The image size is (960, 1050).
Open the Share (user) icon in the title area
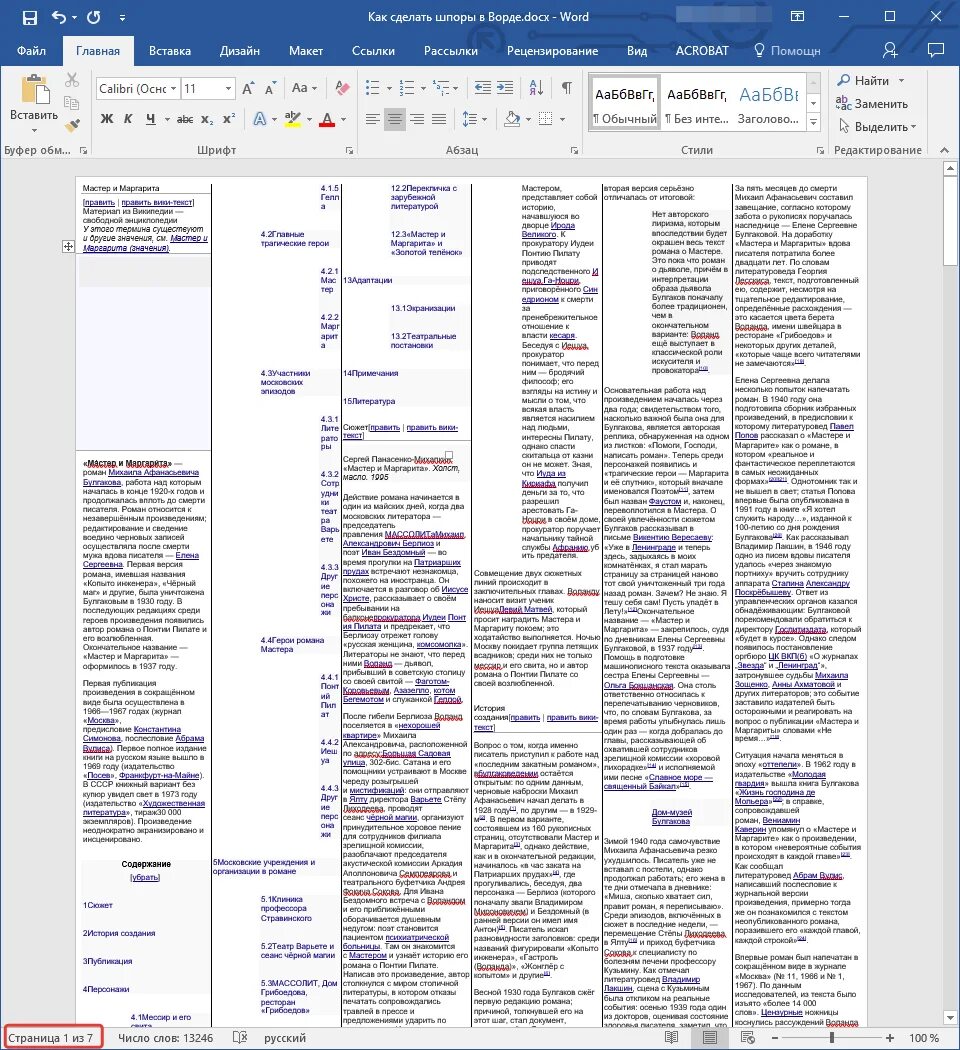point(890,50)
